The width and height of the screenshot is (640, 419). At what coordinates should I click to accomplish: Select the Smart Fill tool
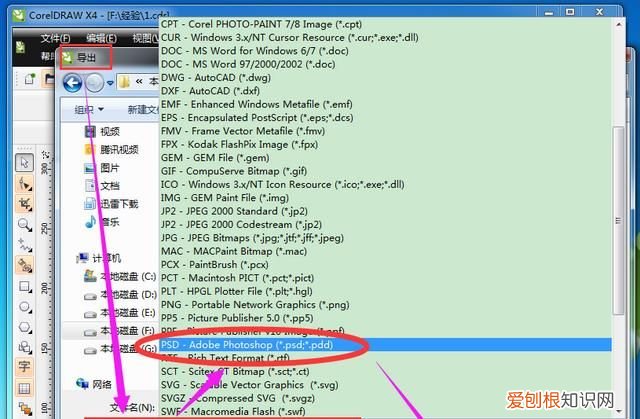24,266
